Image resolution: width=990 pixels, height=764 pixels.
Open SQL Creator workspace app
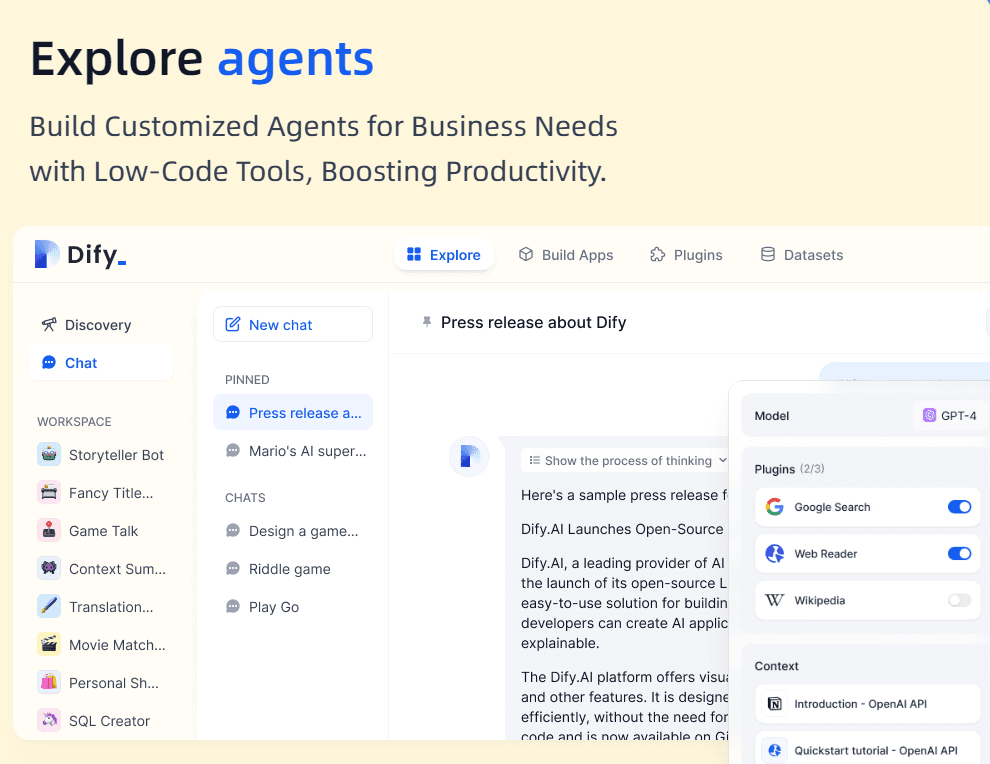point(94,720)
